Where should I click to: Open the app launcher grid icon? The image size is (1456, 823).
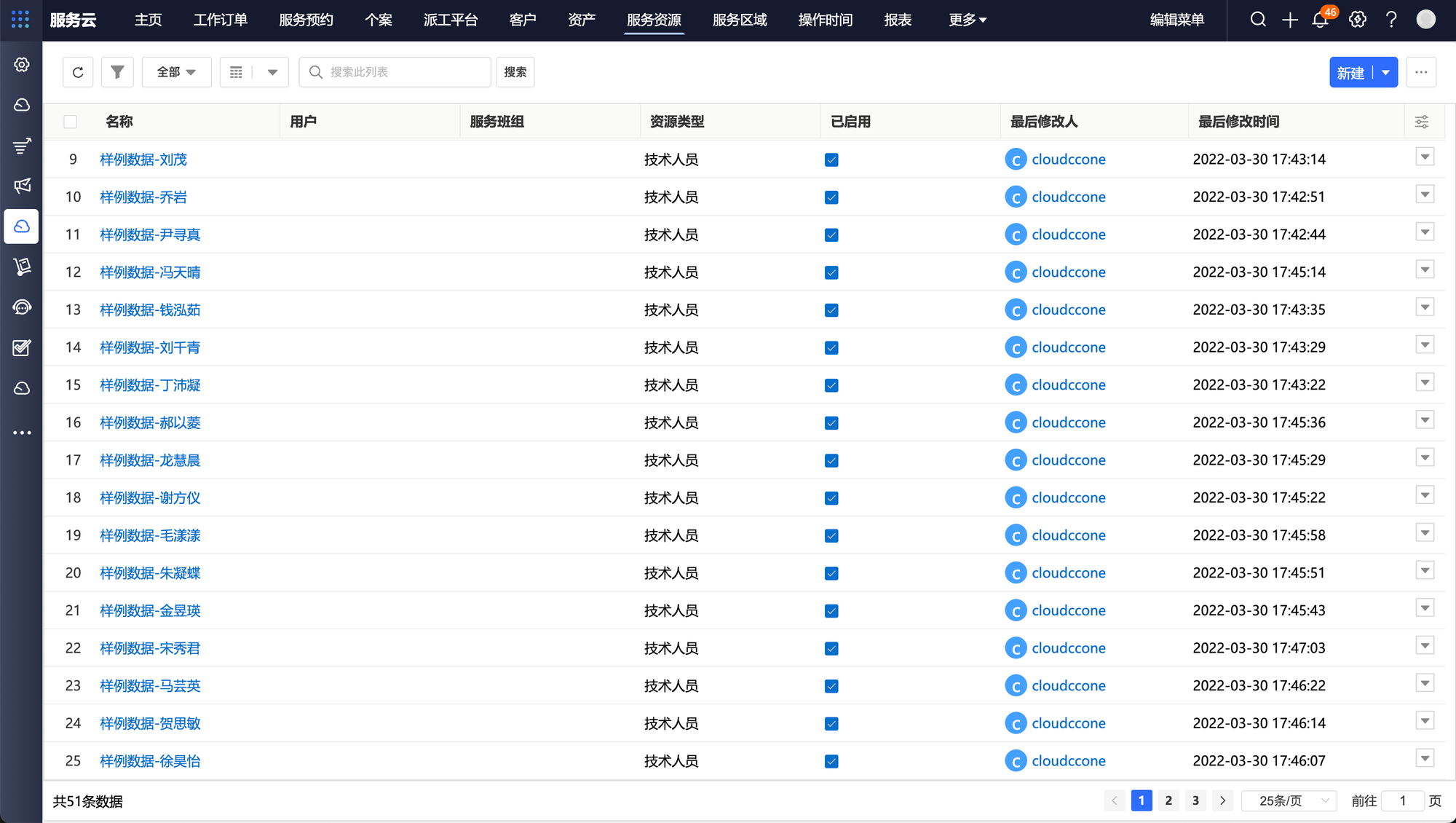click(x=20, y=20)
